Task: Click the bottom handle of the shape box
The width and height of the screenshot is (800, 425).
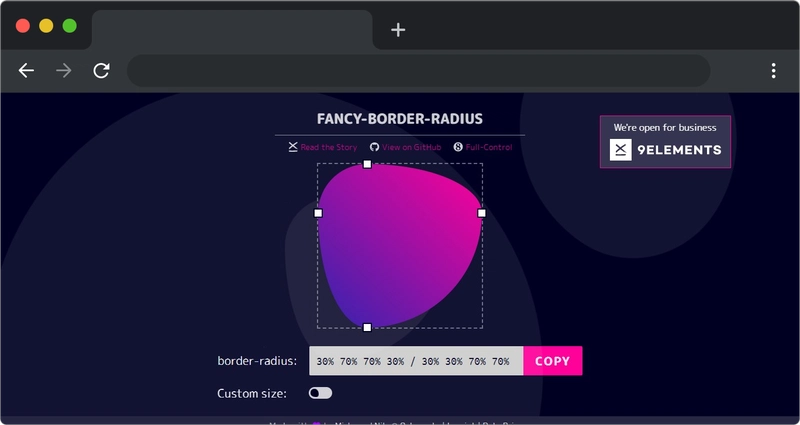Action: click(367, 327)
